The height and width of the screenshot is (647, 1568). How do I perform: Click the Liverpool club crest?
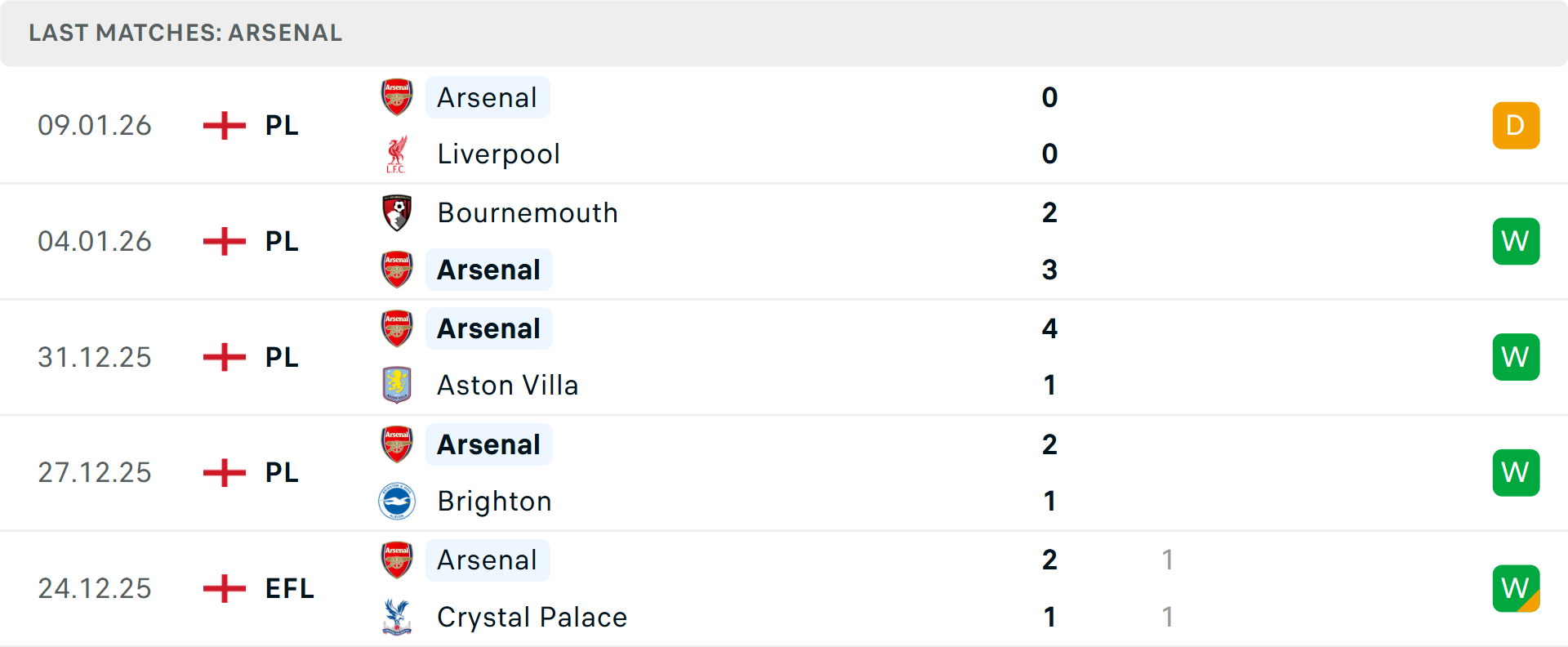(x=397, y=154)
